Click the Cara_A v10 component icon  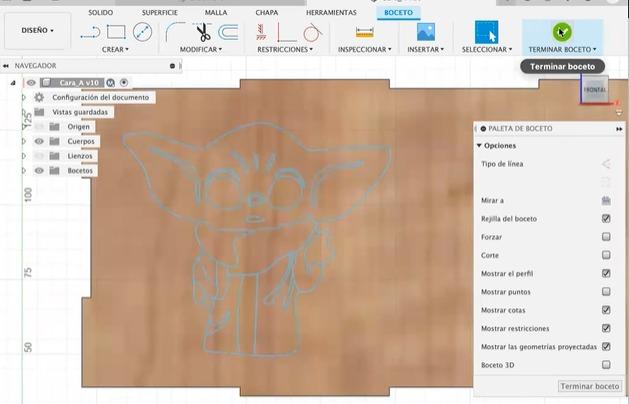[x=47, y=83]
